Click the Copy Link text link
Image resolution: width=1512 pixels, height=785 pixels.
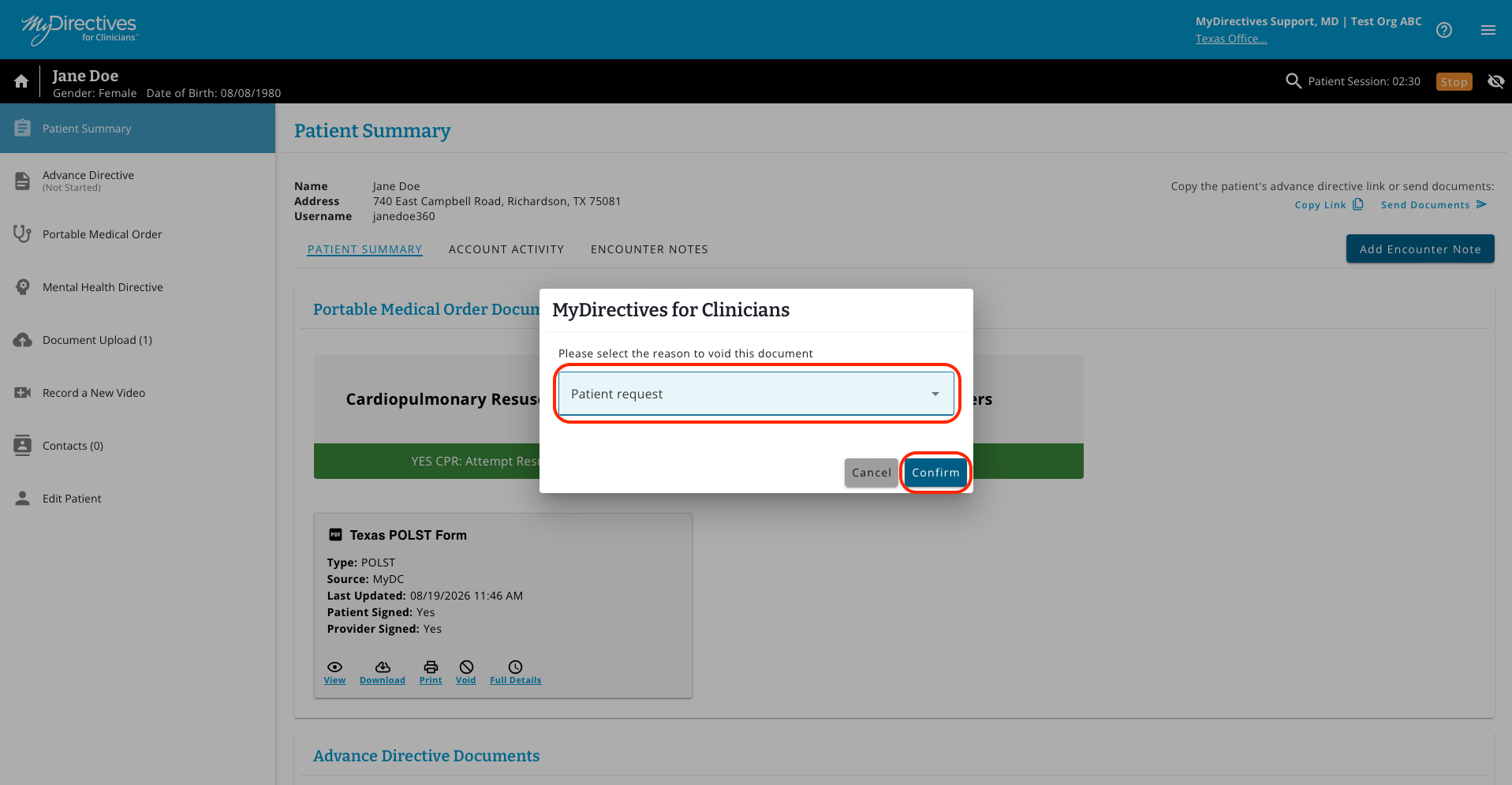point(1320,205)
